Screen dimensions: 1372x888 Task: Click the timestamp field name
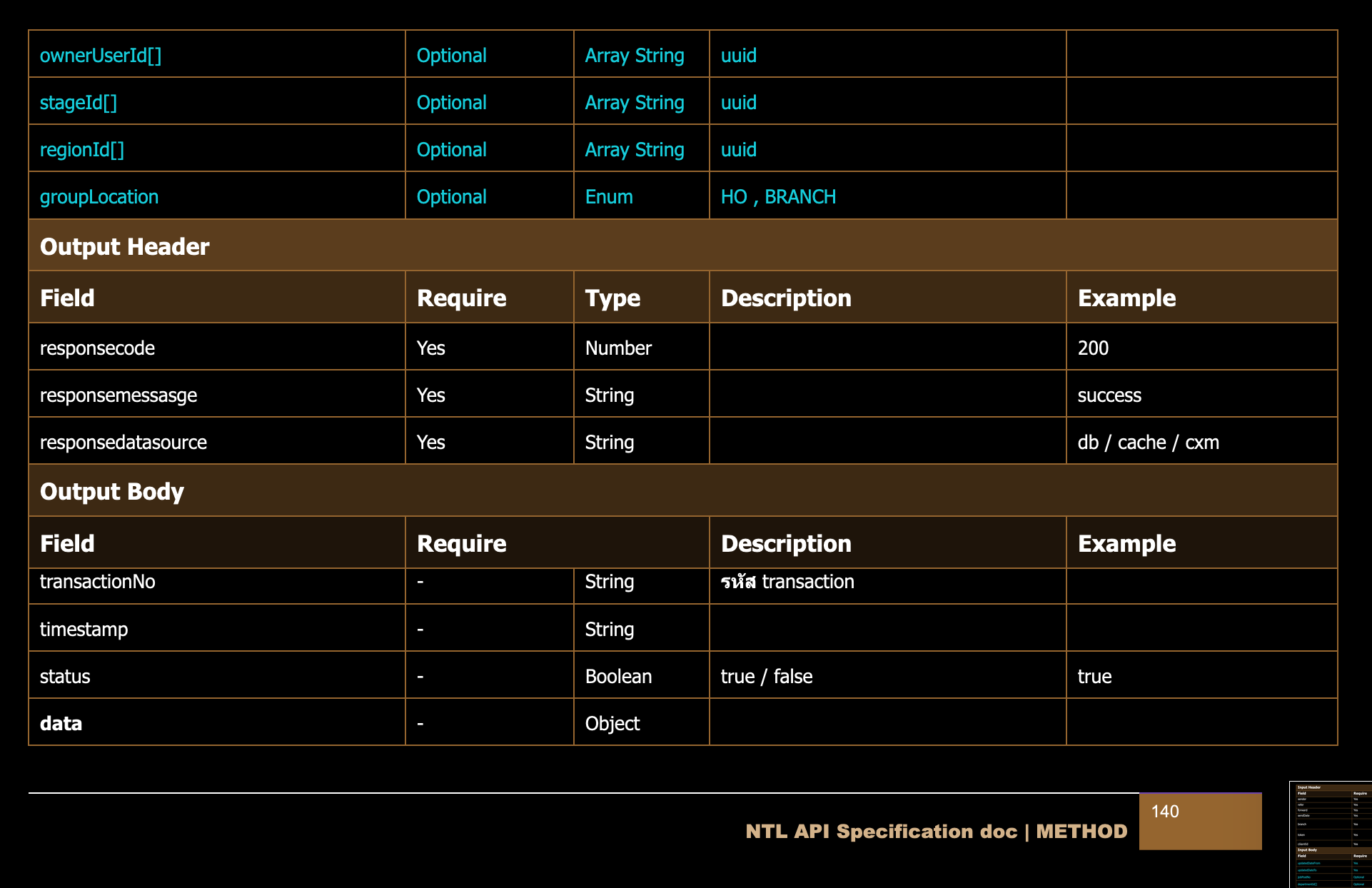pos(84,630)
